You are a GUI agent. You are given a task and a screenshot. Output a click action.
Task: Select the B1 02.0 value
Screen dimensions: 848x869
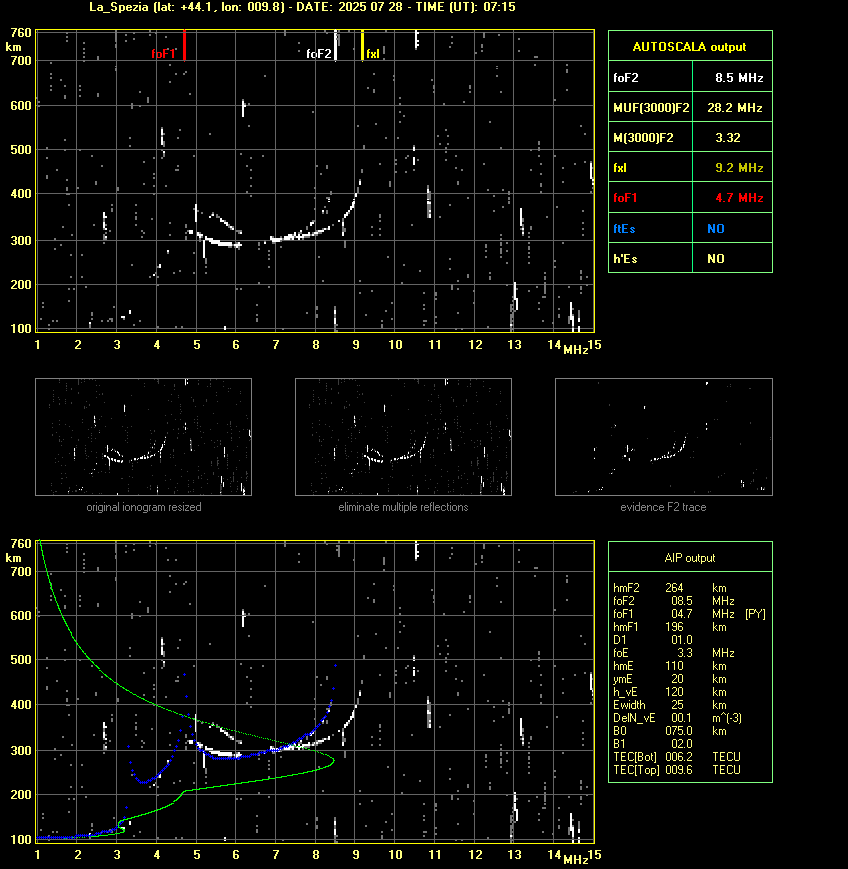[682, 744]
